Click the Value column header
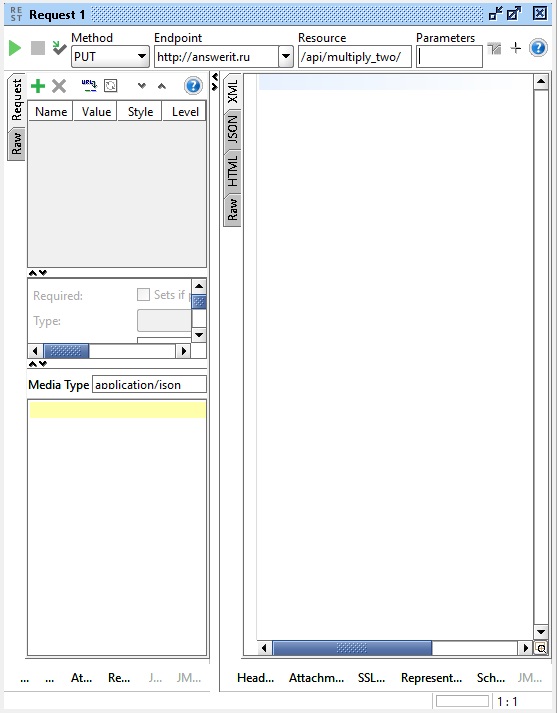The image size is (557, 713). tap(96, 112)
